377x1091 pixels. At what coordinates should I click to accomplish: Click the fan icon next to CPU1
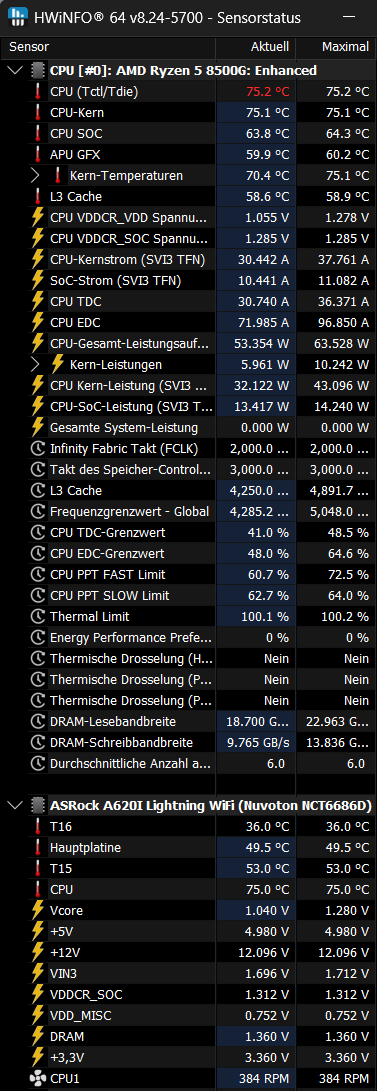pos(38,1078)
